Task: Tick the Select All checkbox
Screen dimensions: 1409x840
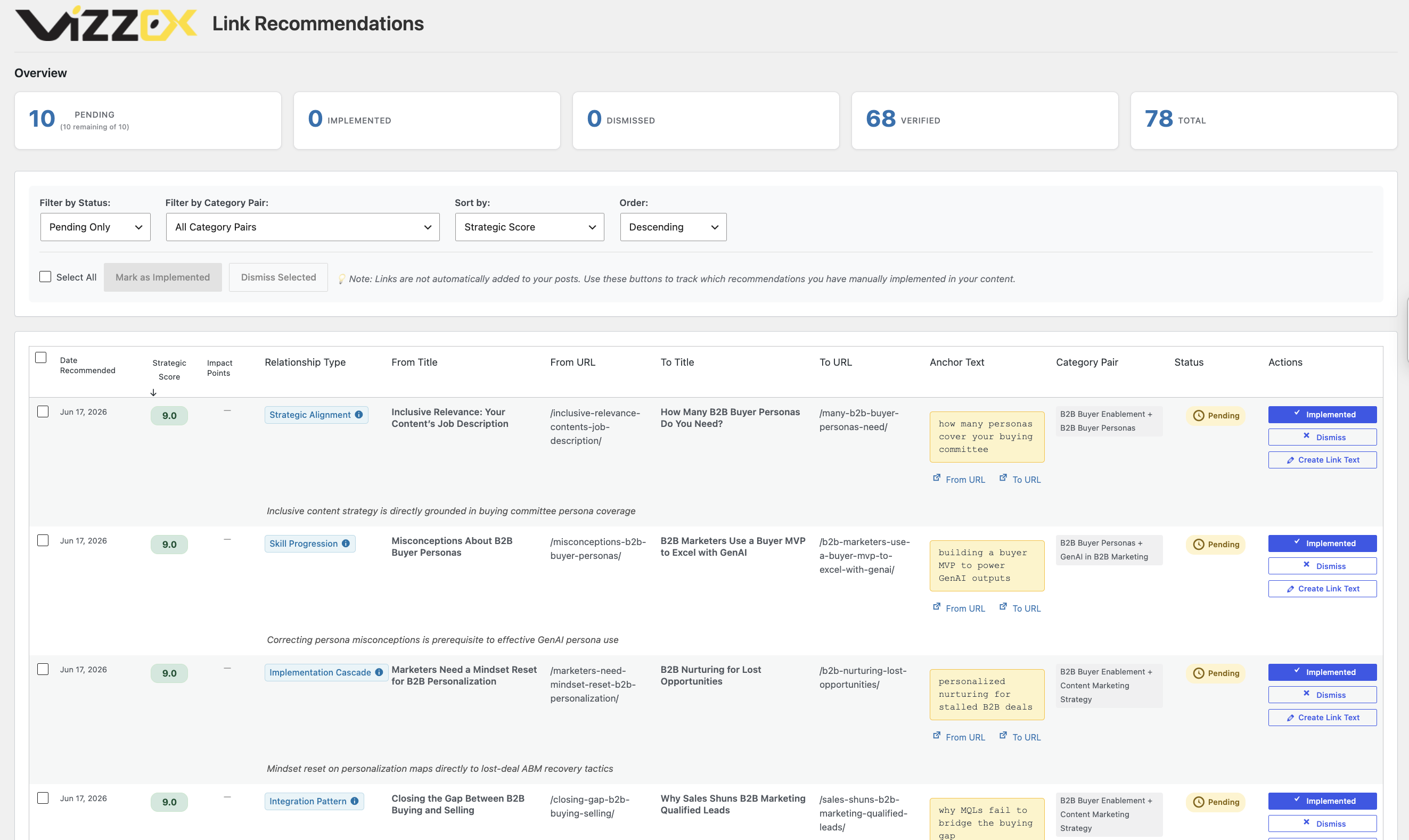Action: 45,276
